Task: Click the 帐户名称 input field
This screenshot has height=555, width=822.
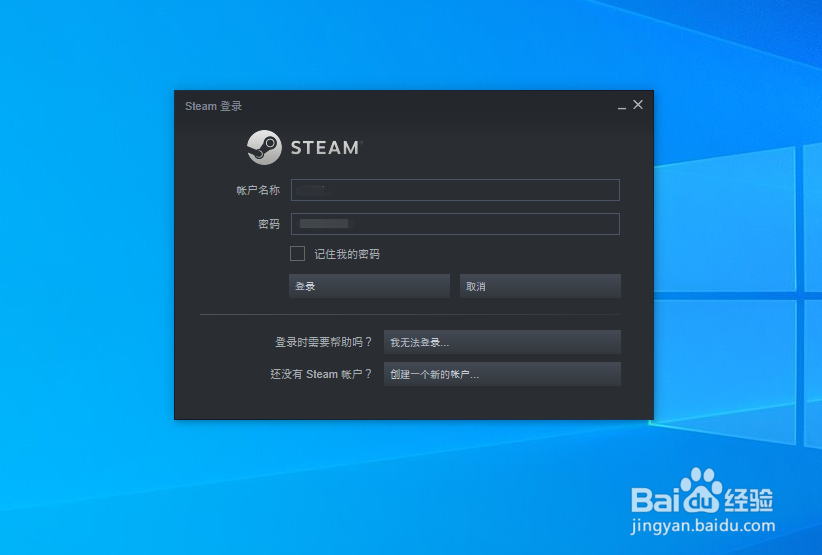Action: [x=455, y=190]
